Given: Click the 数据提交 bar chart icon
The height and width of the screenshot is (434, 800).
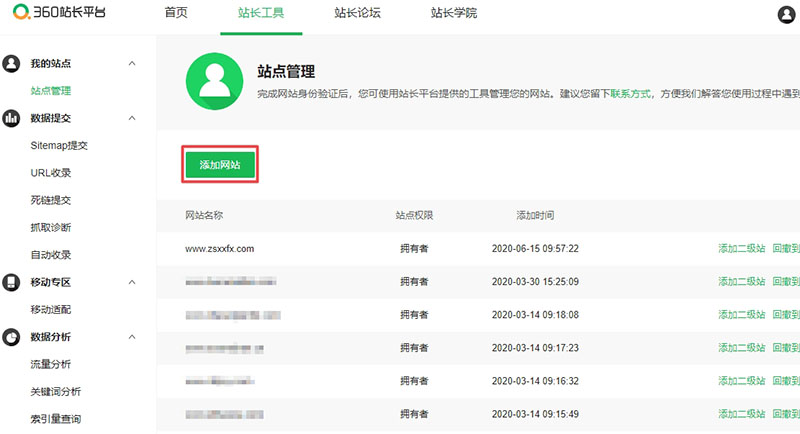Looking at the screenshot, I should coord(11,118).
